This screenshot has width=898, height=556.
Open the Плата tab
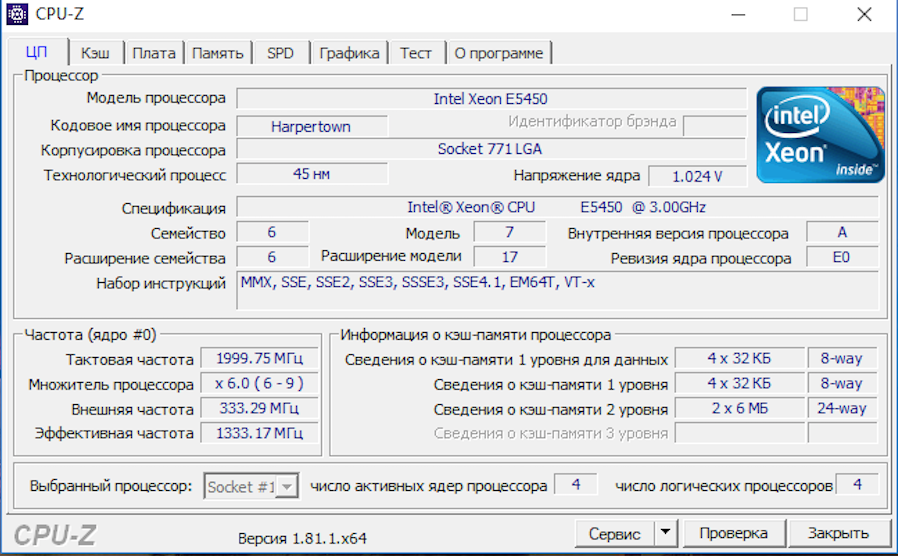[x=154, y=53]
